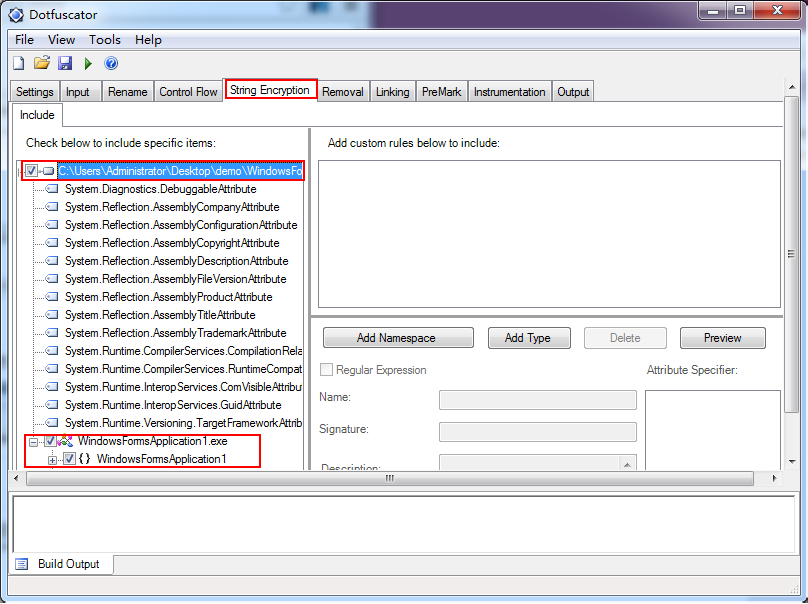Toggle the WindowsFormsApplication1.exe checkbox
808x604 pixels.
point(50,441)
